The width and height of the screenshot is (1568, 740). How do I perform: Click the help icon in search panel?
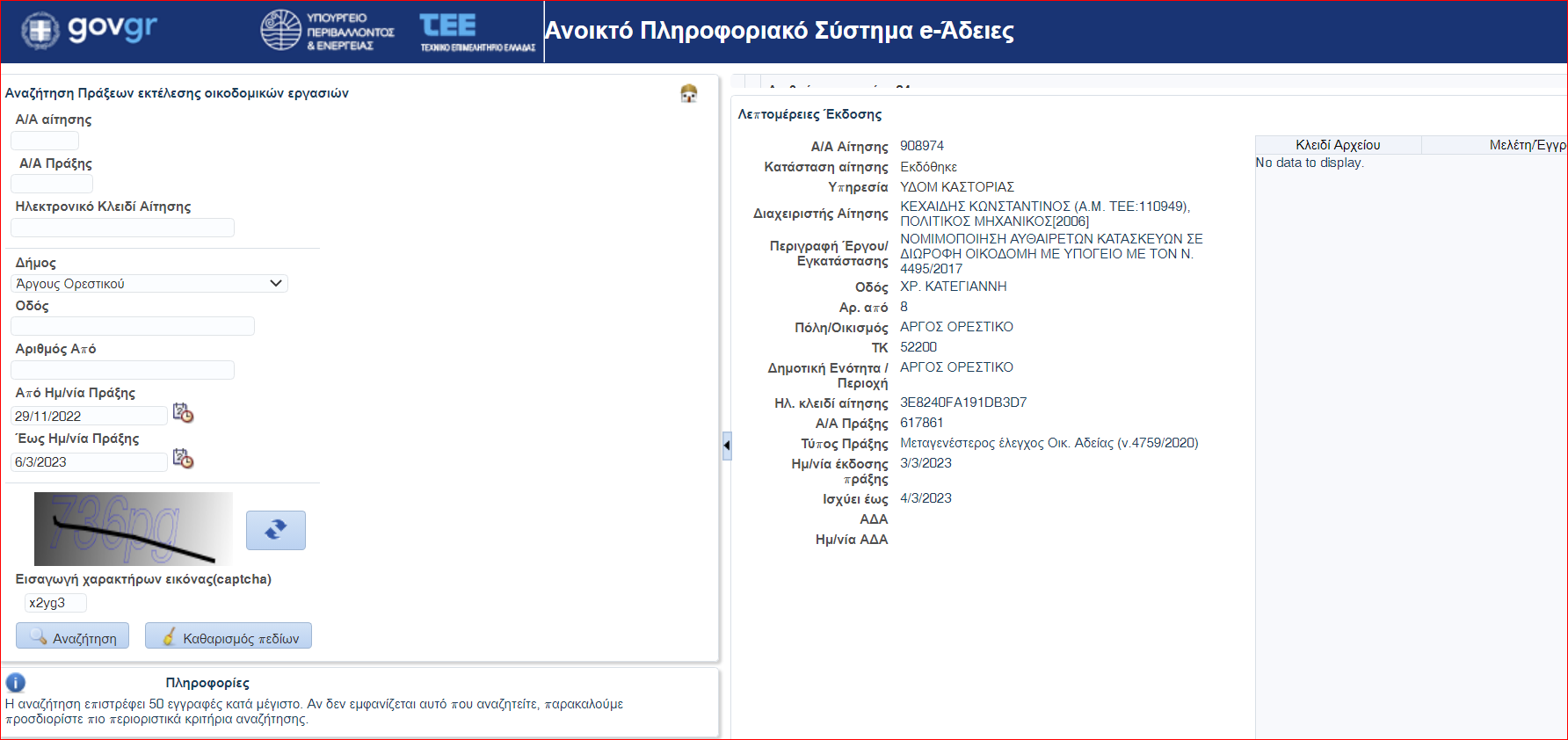pyautogui.click(x=689, y=93)
